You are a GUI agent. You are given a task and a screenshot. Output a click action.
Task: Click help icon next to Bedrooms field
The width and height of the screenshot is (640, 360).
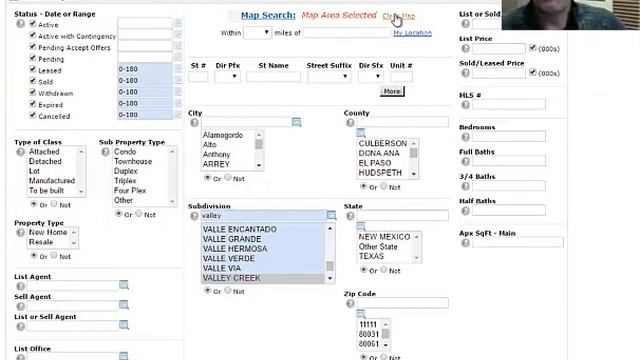[x=465, y=137]
